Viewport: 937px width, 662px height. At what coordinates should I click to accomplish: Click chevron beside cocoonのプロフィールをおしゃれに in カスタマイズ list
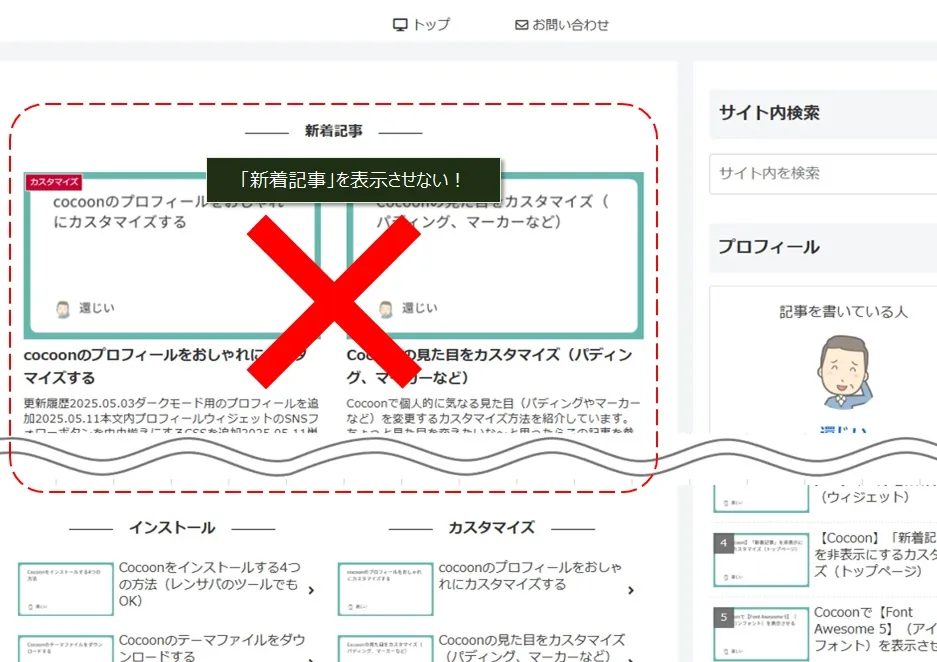[630, 590]
